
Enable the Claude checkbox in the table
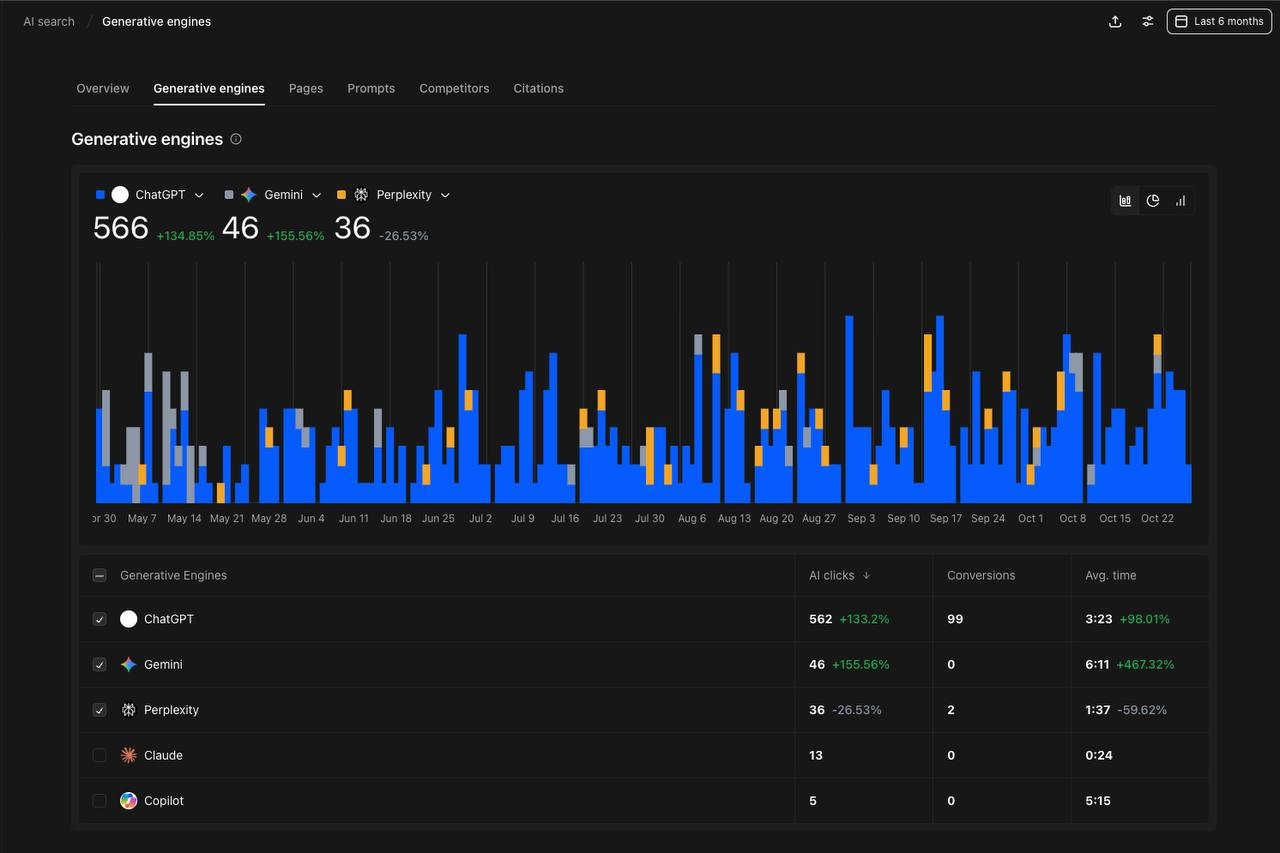(99, 755)
